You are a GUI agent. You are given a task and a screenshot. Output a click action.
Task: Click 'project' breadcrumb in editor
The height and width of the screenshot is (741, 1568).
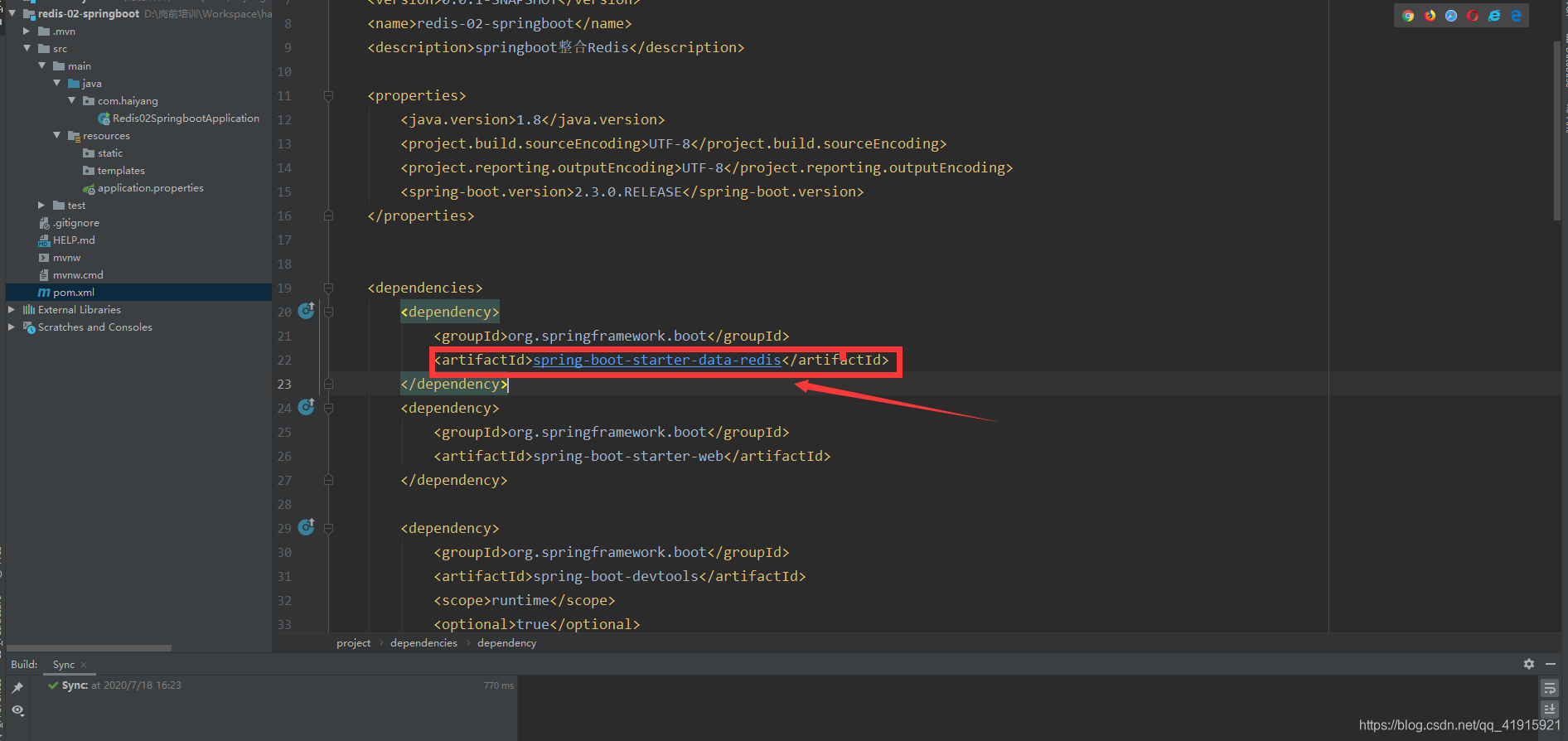coord(353,643)
